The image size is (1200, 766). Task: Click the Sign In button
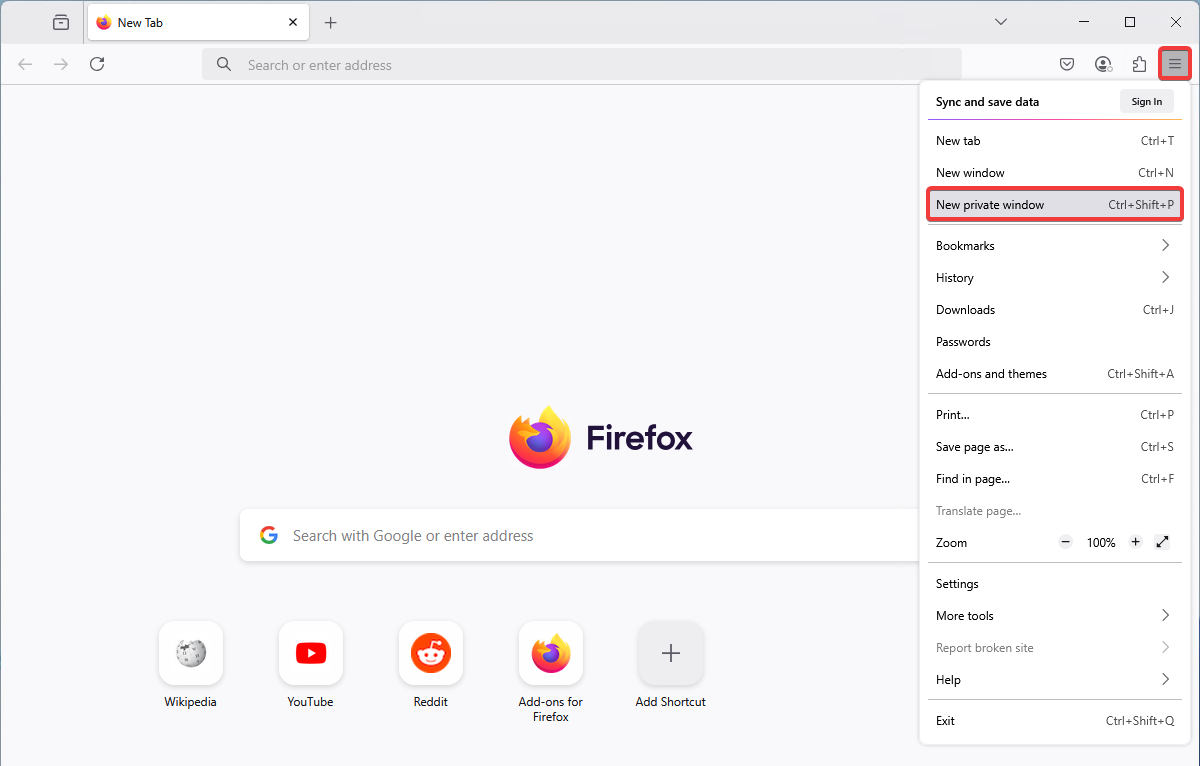(x=1147, y=101)
